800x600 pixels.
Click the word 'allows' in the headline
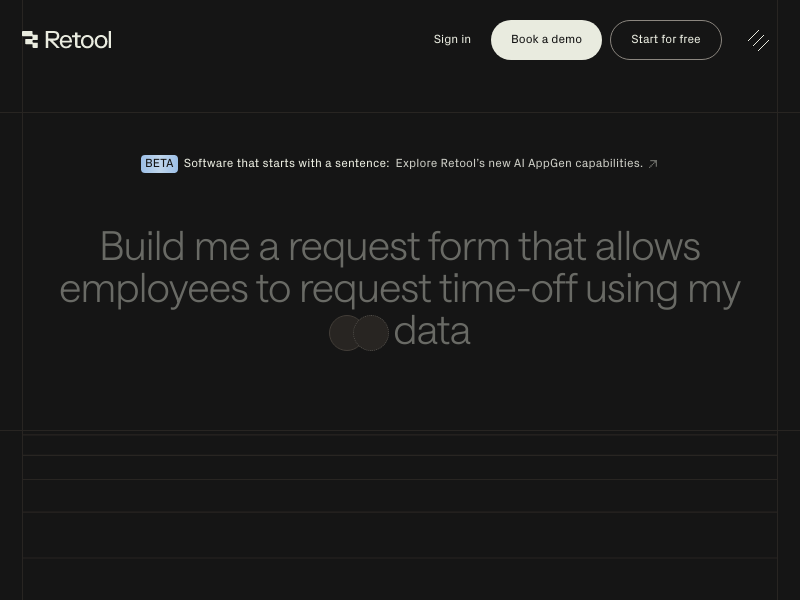coord(647,246)
